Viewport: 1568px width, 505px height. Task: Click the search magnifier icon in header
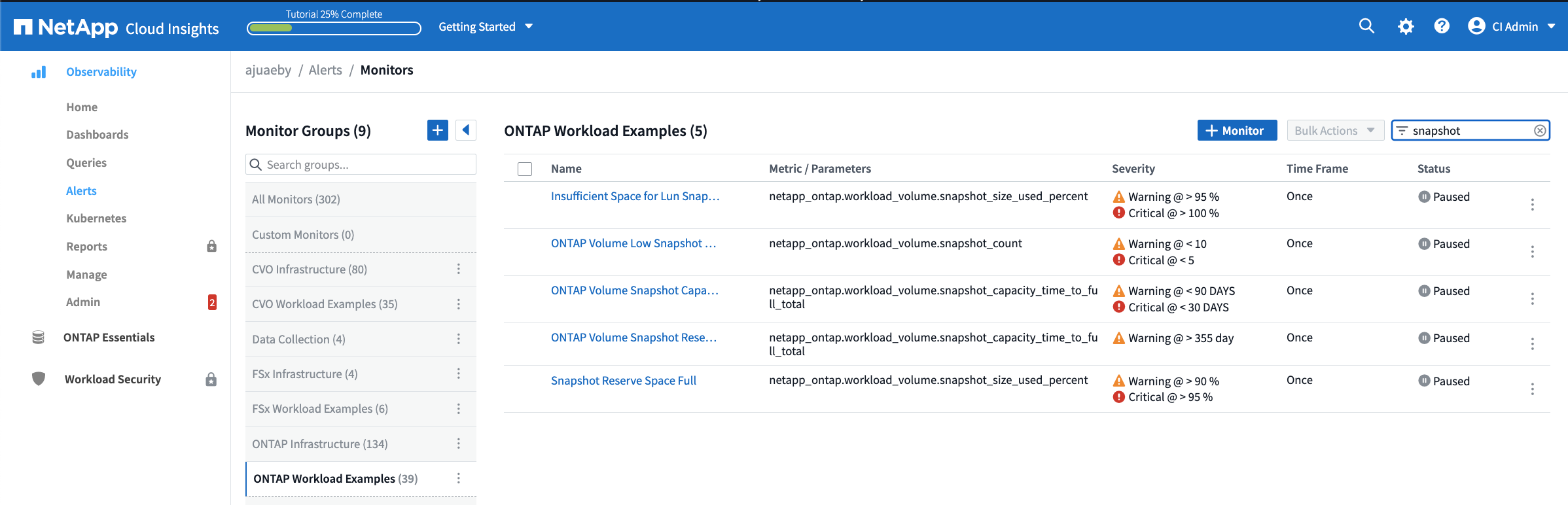point(1366,26)
